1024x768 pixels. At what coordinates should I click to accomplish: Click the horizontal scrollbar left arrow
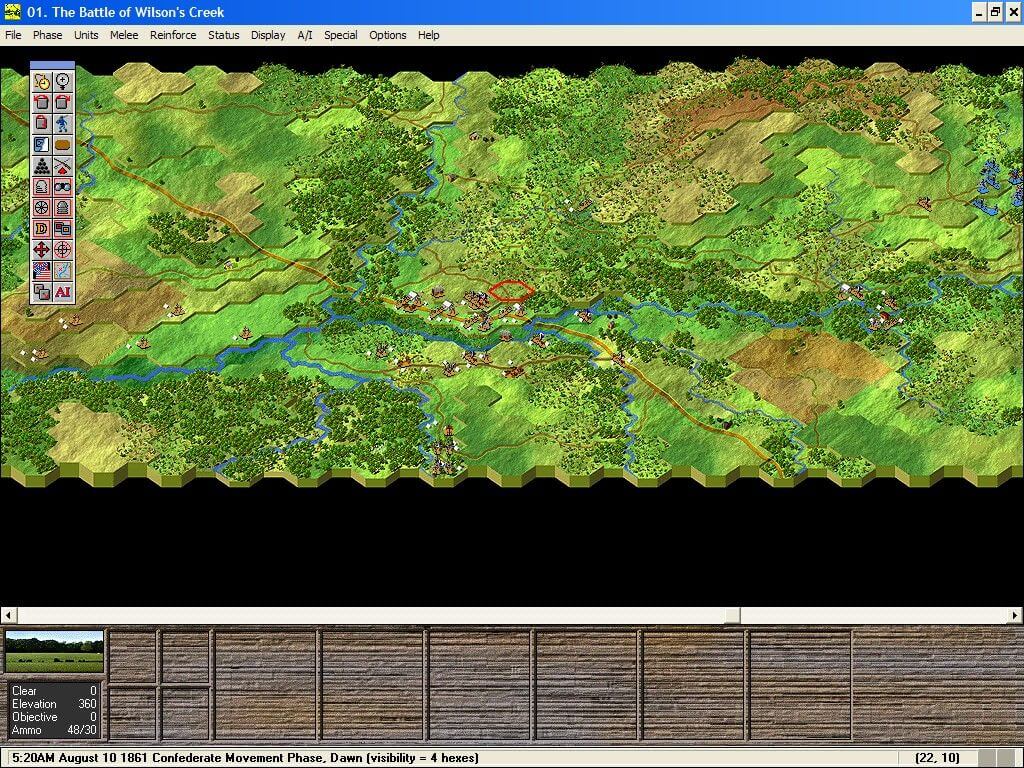[8, 615]
